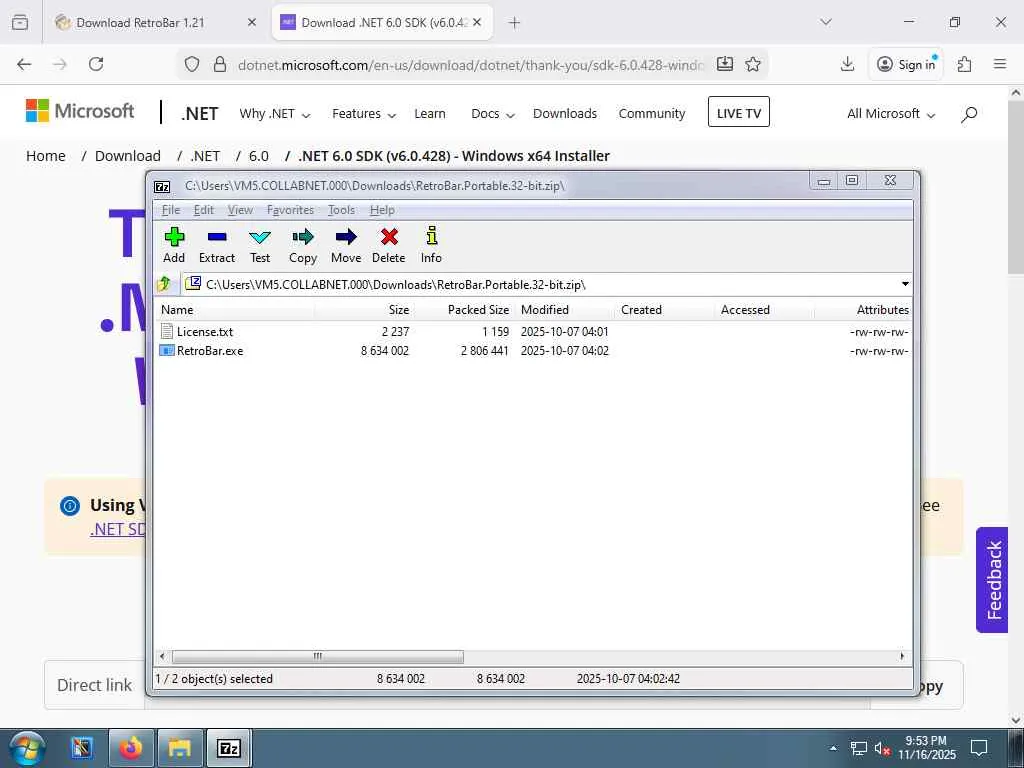Bookmark this page with the star icon
Screen dimensions: 1024x768
[x=753, y=64]
